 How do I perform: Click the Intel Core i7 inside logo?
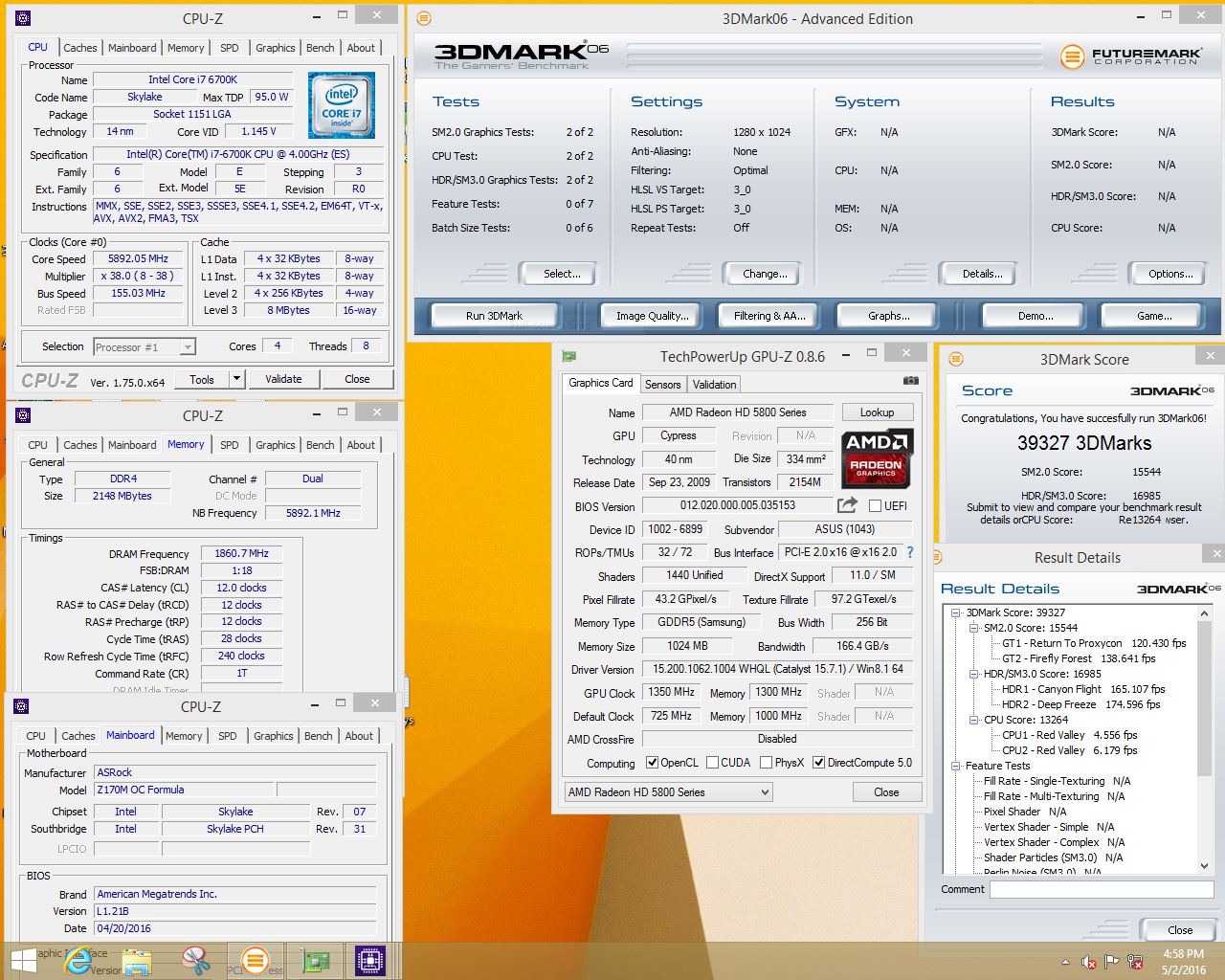[342, 106]
